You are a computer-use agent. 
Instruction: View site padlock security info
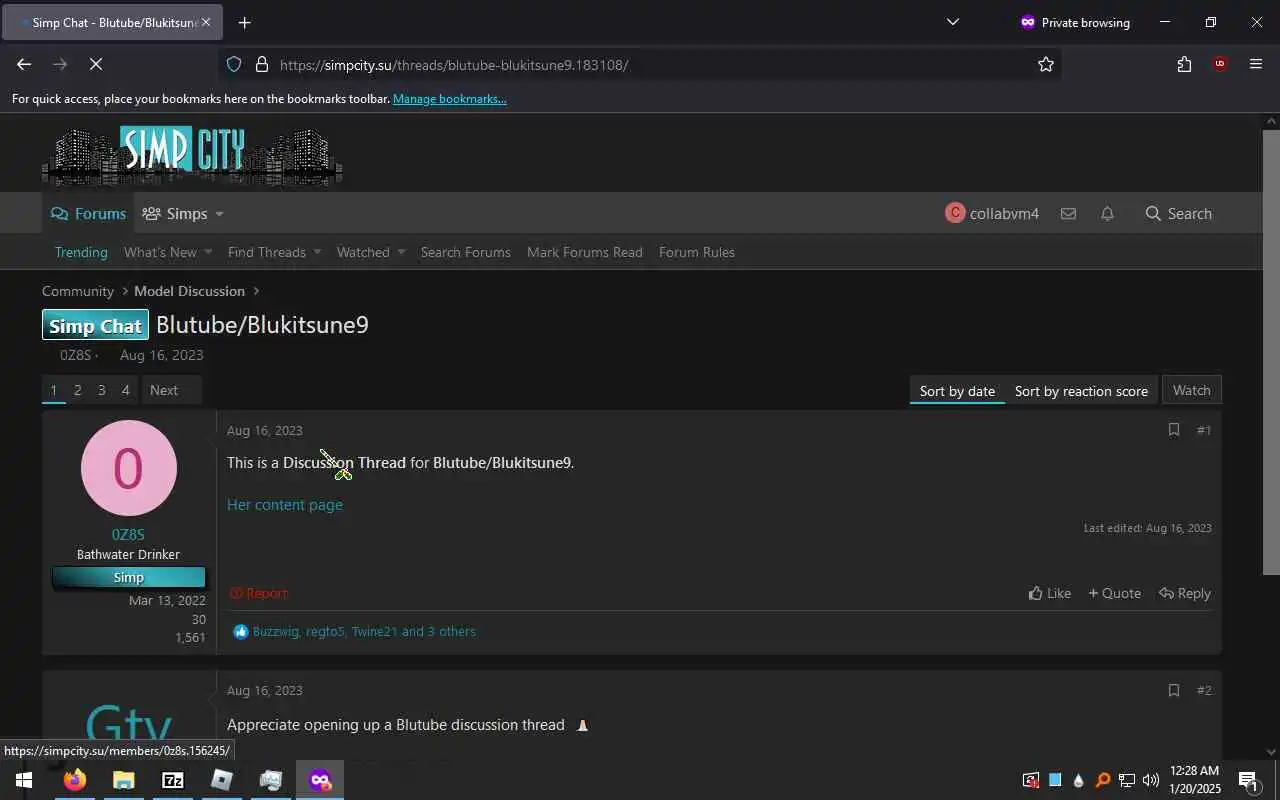point(262,64)
